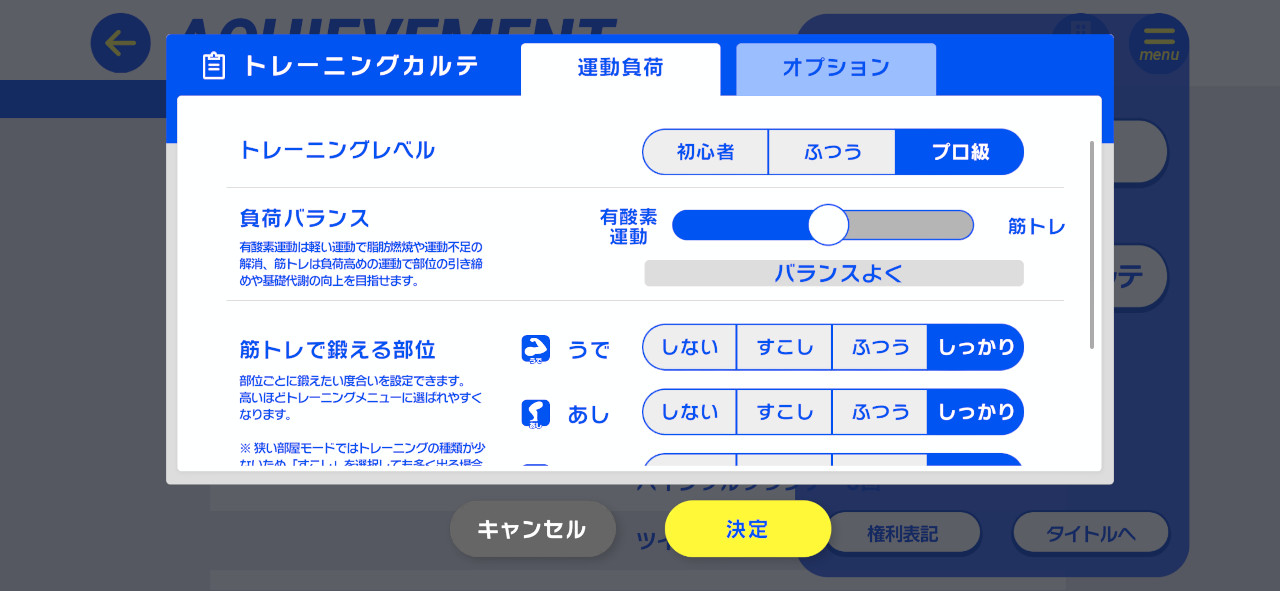Set うで intensity to しない
Image resolution: width=1280 pixels, height=591 pixels.
tap(689, 348)
